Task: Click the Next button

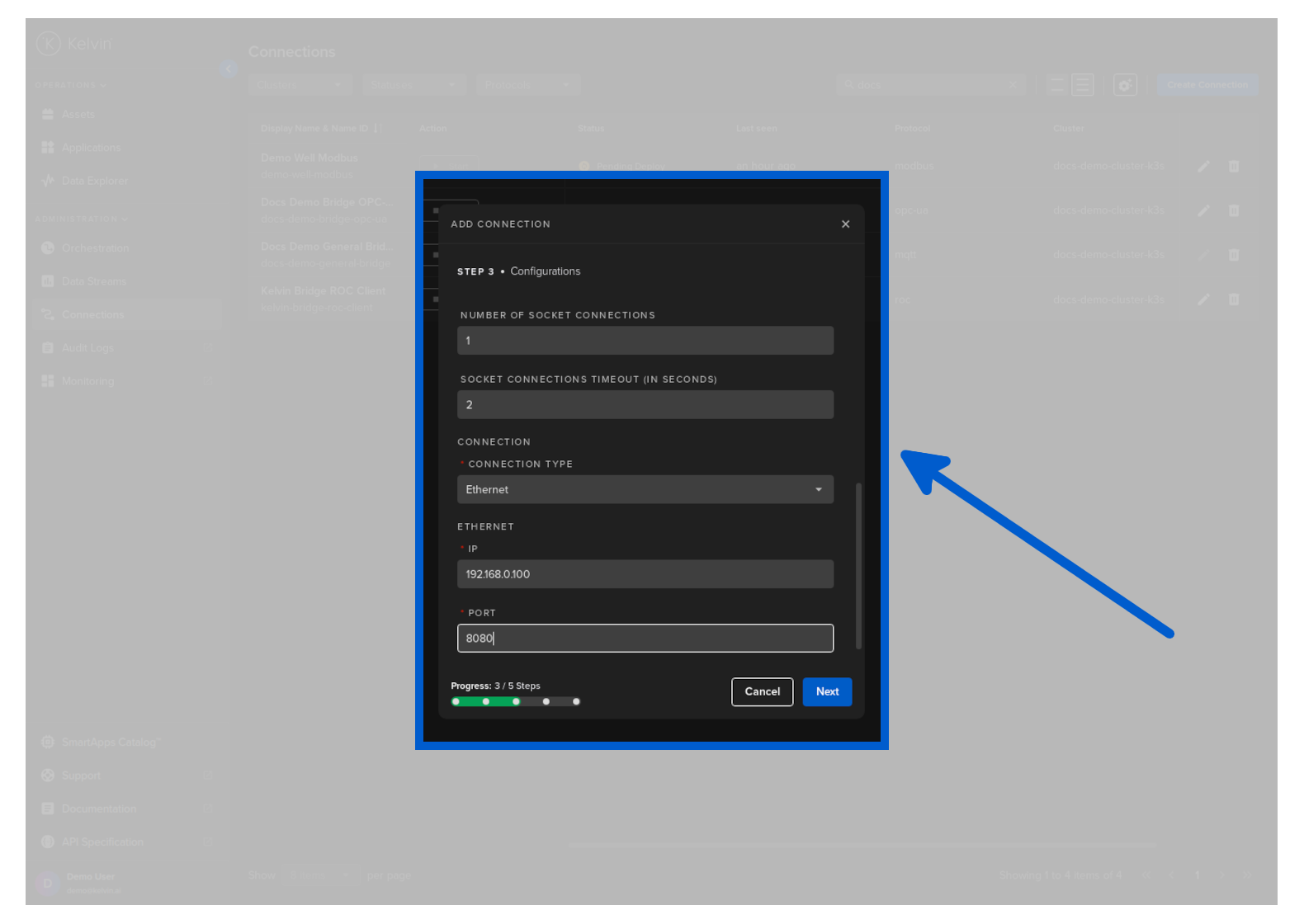Action: pos(826,692)
